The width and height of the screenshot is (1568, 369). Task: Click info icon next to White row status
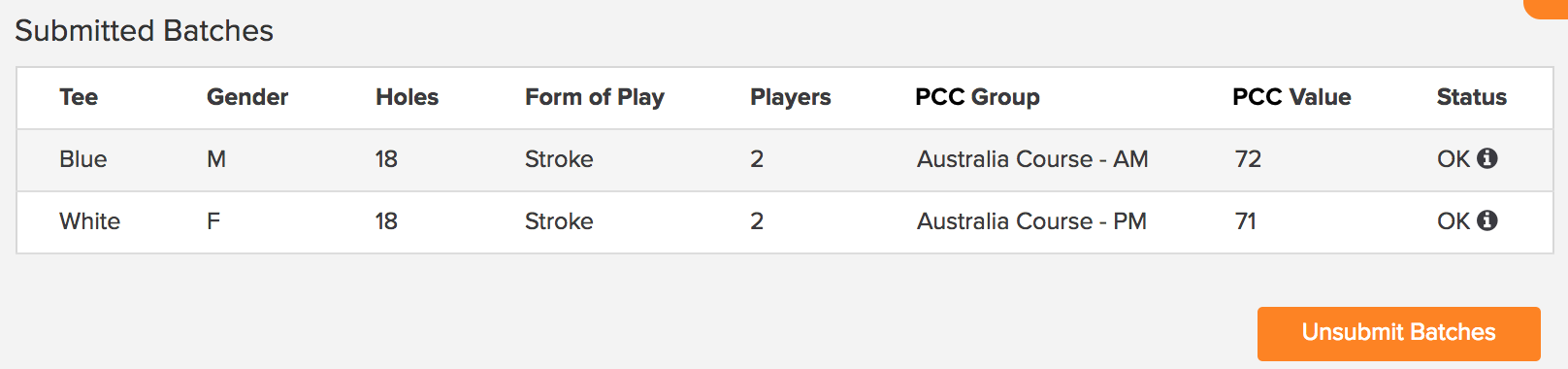pyautogui.click(x=1487, y=220)
